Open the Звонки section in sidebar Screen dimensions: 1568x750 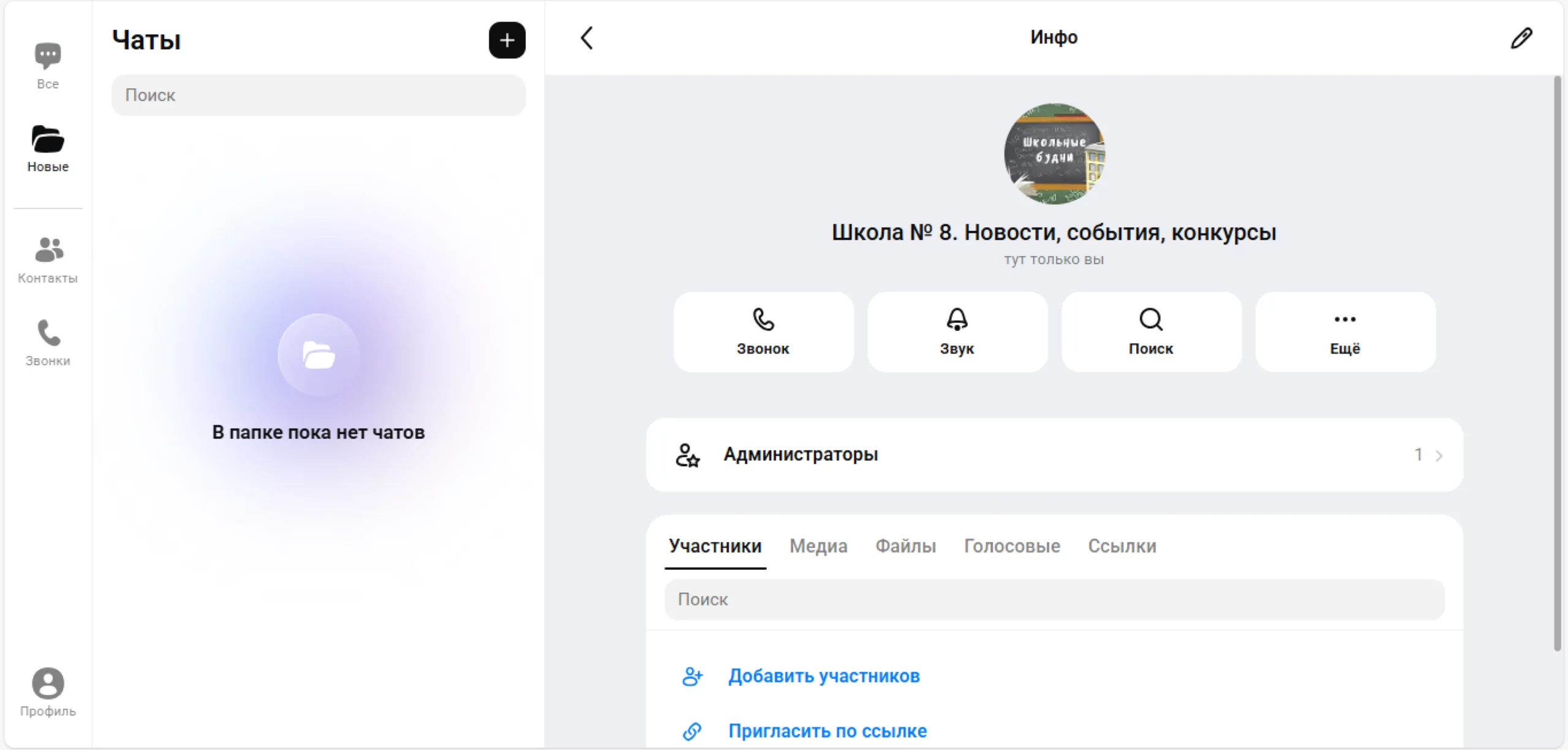(48, 343)
